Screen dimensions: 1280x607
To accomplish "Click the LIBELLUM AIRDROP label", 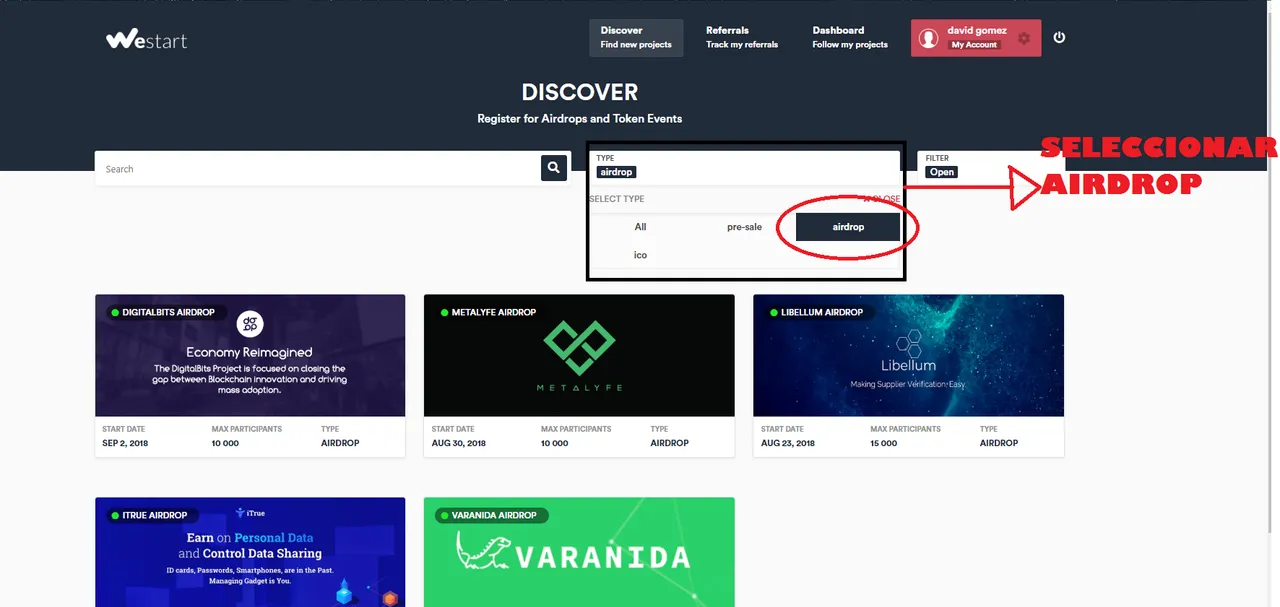I will click(x=822, y=312).
